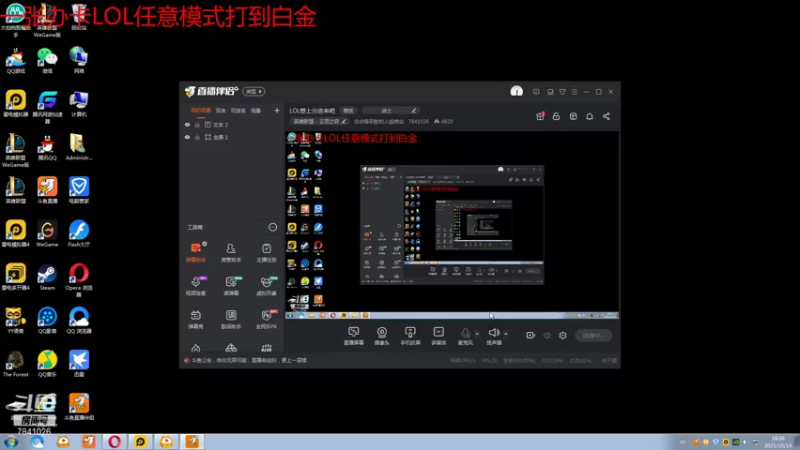Lock the 全屏 1 layer

pos(197,137)
